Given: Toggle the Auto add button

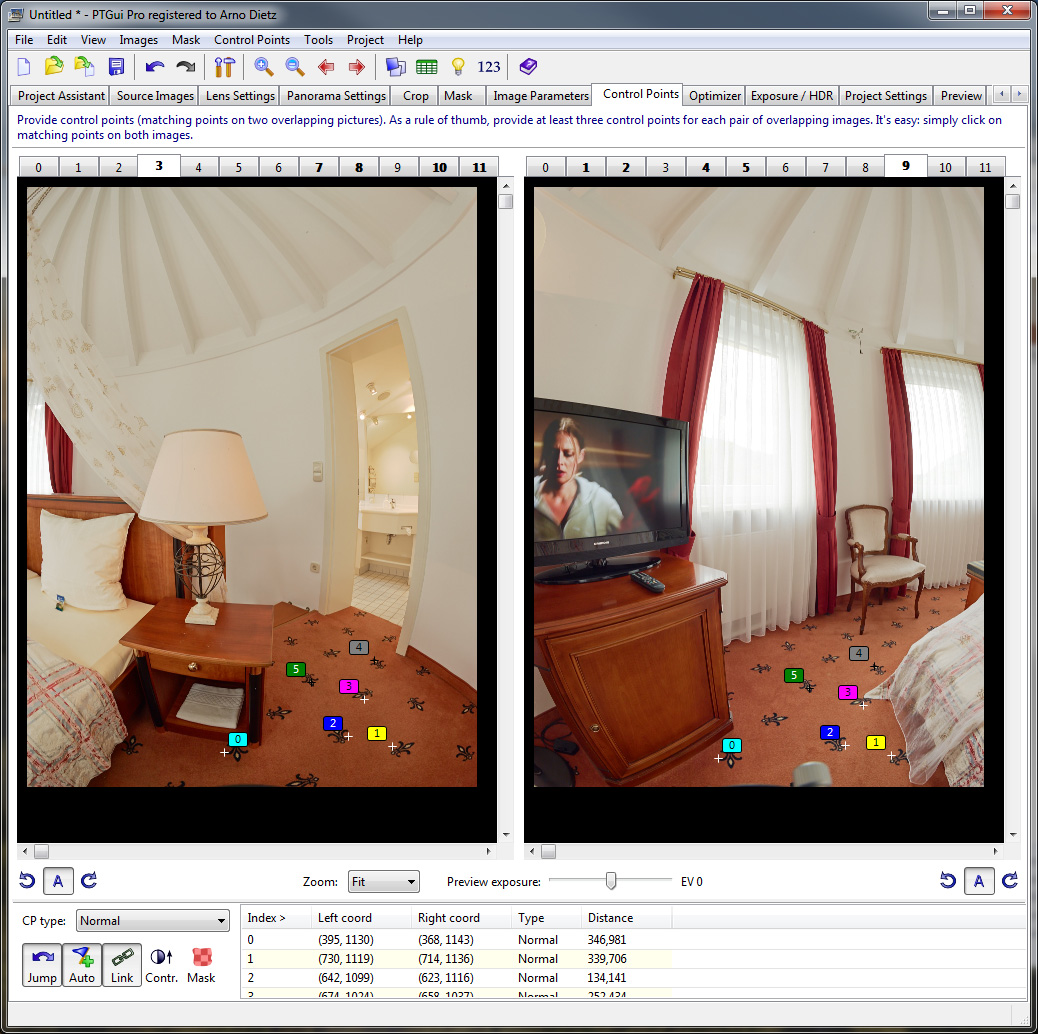Looking at the screenshot, I should [x=82, y=965].
